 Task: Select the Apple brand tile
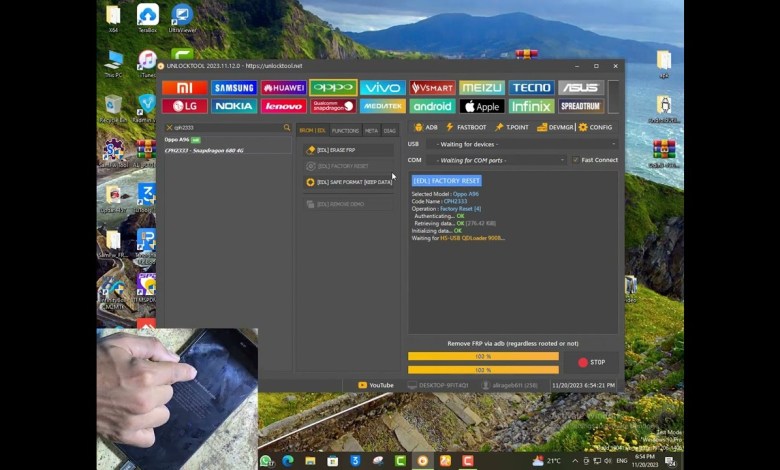(482, 106)
